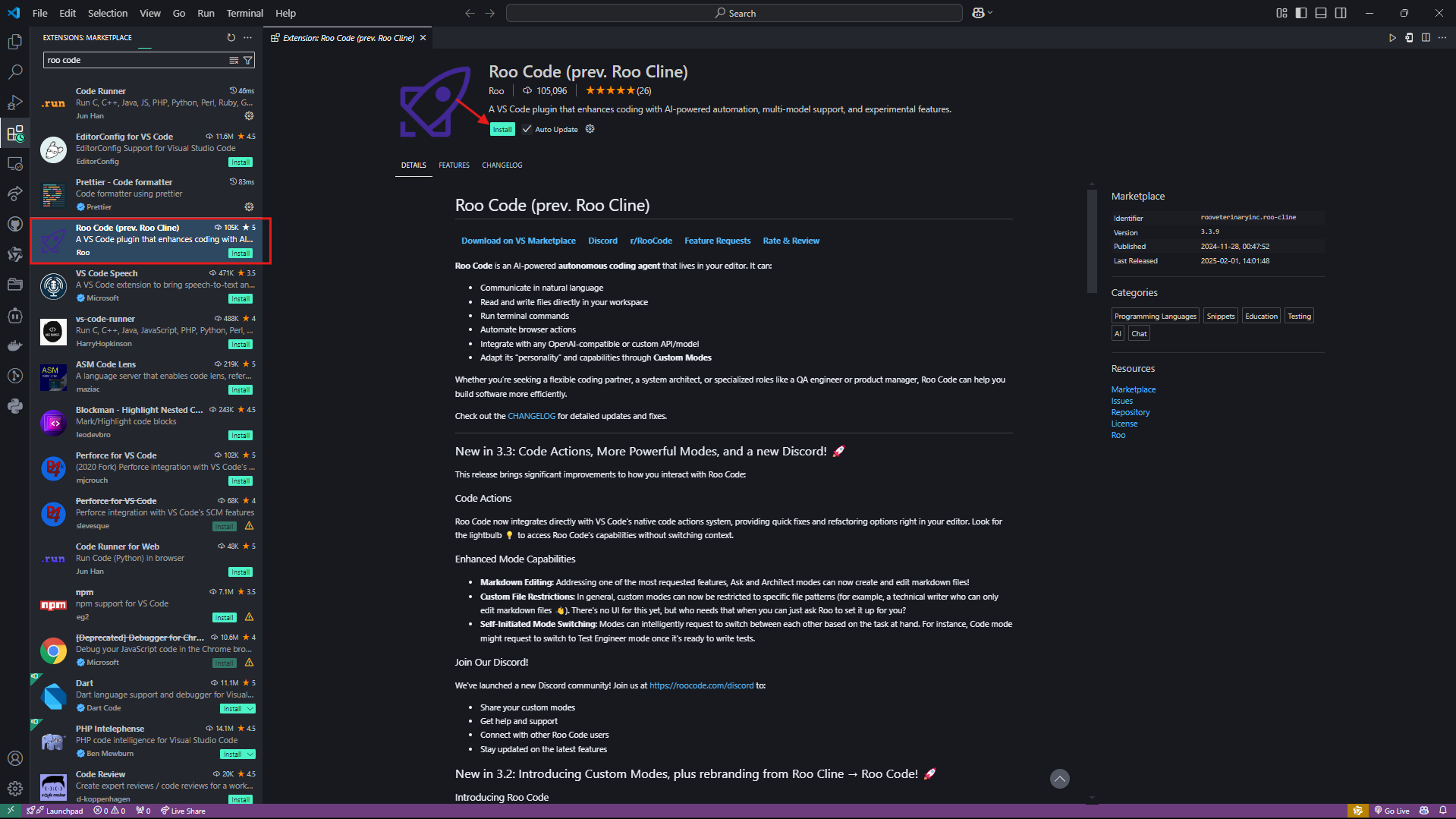Go back using navigation arrow

pos(470,13)
